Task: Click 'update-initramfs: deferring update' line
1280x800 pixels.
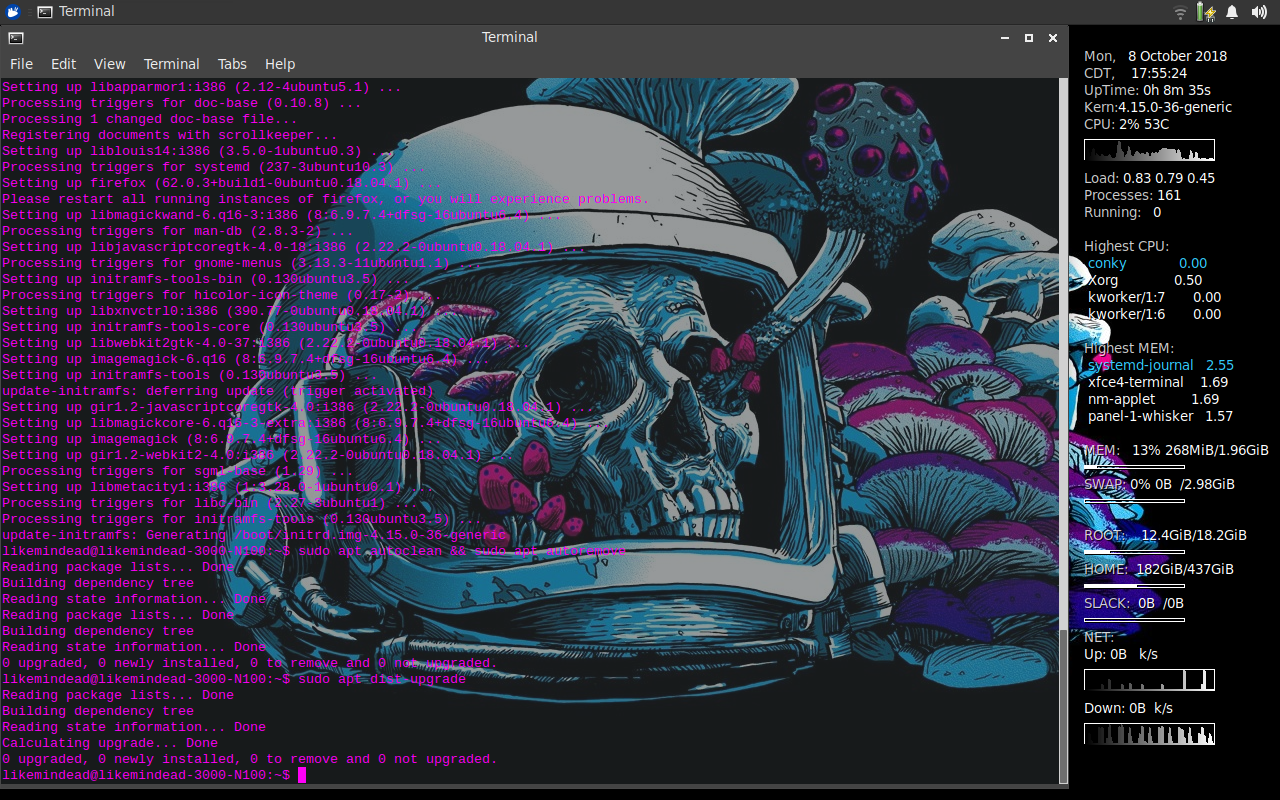Action: (218, 391)
